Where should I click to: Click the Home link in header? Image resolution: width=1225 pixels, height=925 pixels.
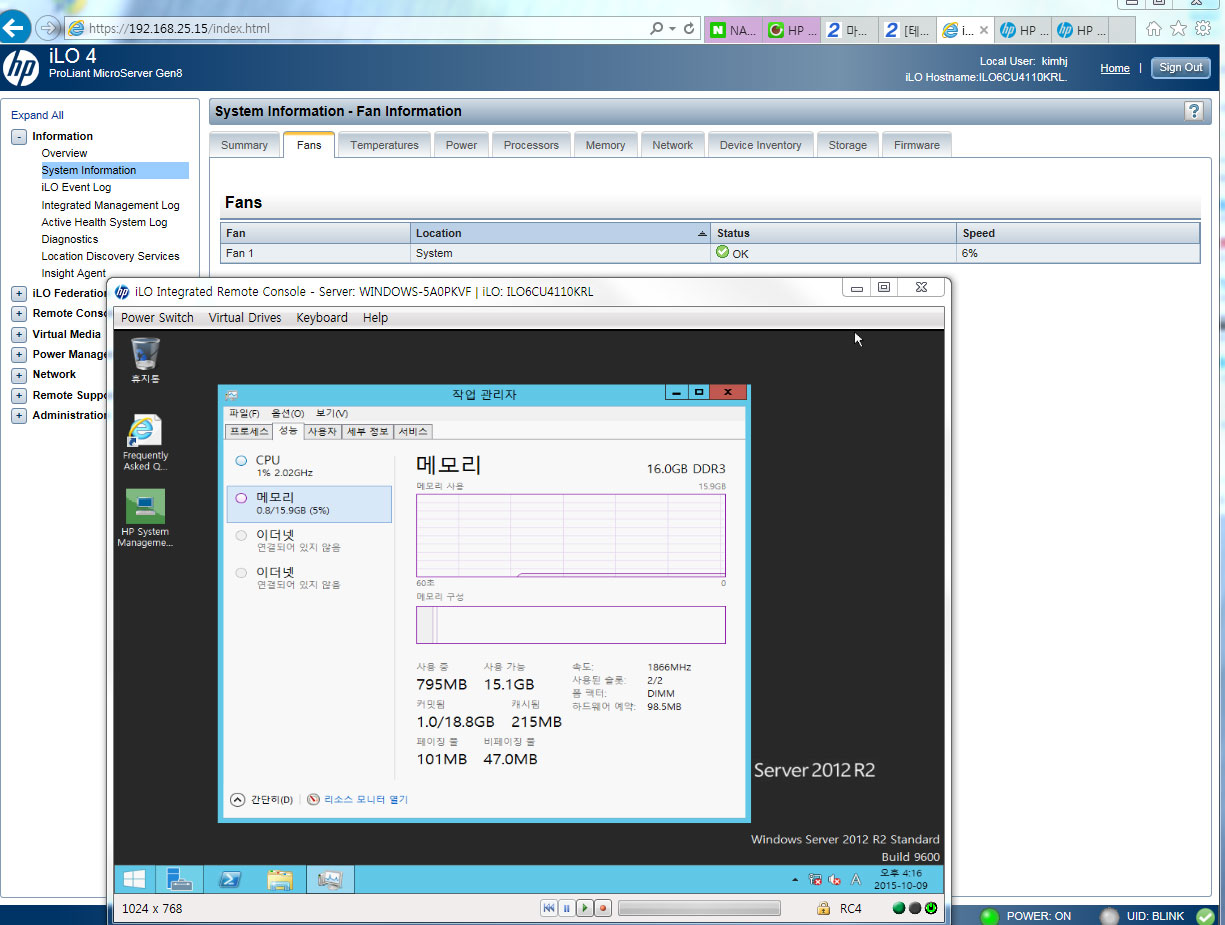[1115, 68]
